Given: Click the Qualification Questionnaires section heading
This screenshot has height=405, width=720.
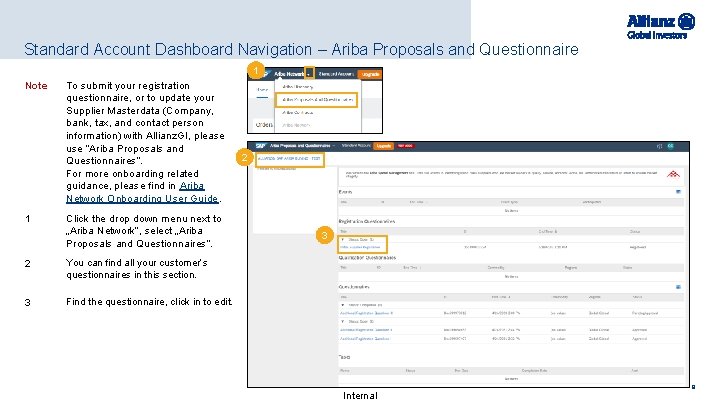Looking at the screenshot, I should [x=367, y=258].
